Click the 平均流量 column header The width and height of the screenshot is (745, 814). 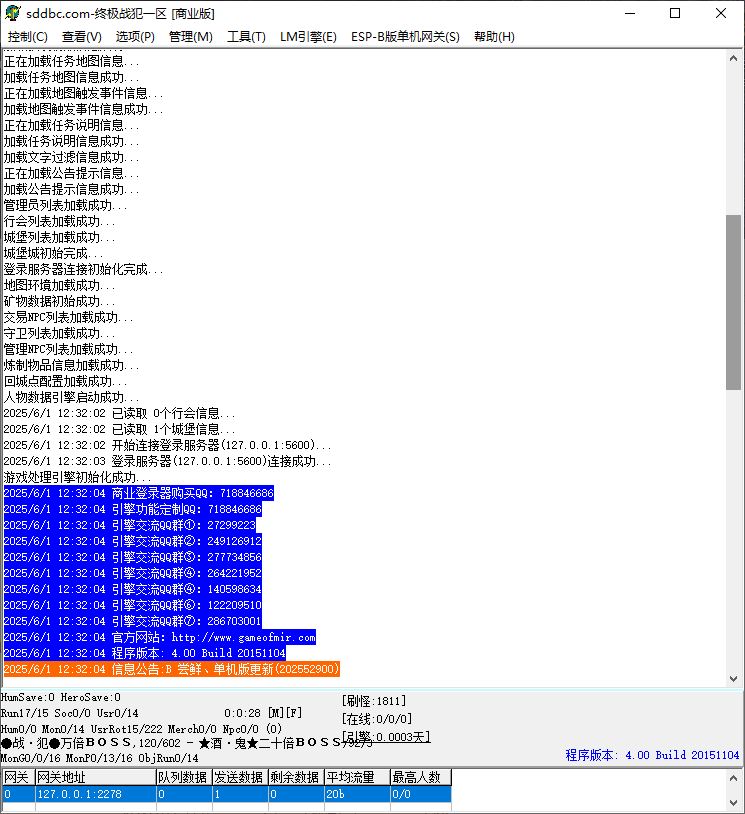(357, 777)
